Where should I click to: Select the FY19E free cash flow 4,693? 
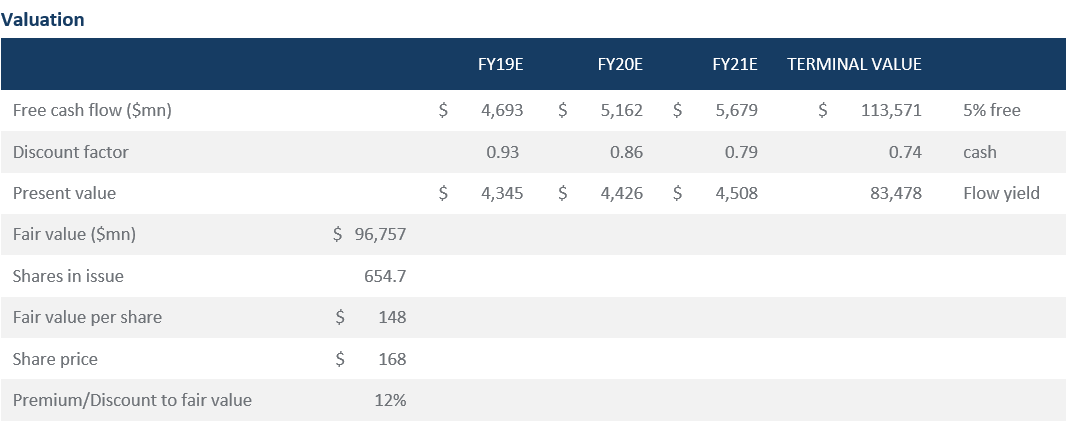501,111
